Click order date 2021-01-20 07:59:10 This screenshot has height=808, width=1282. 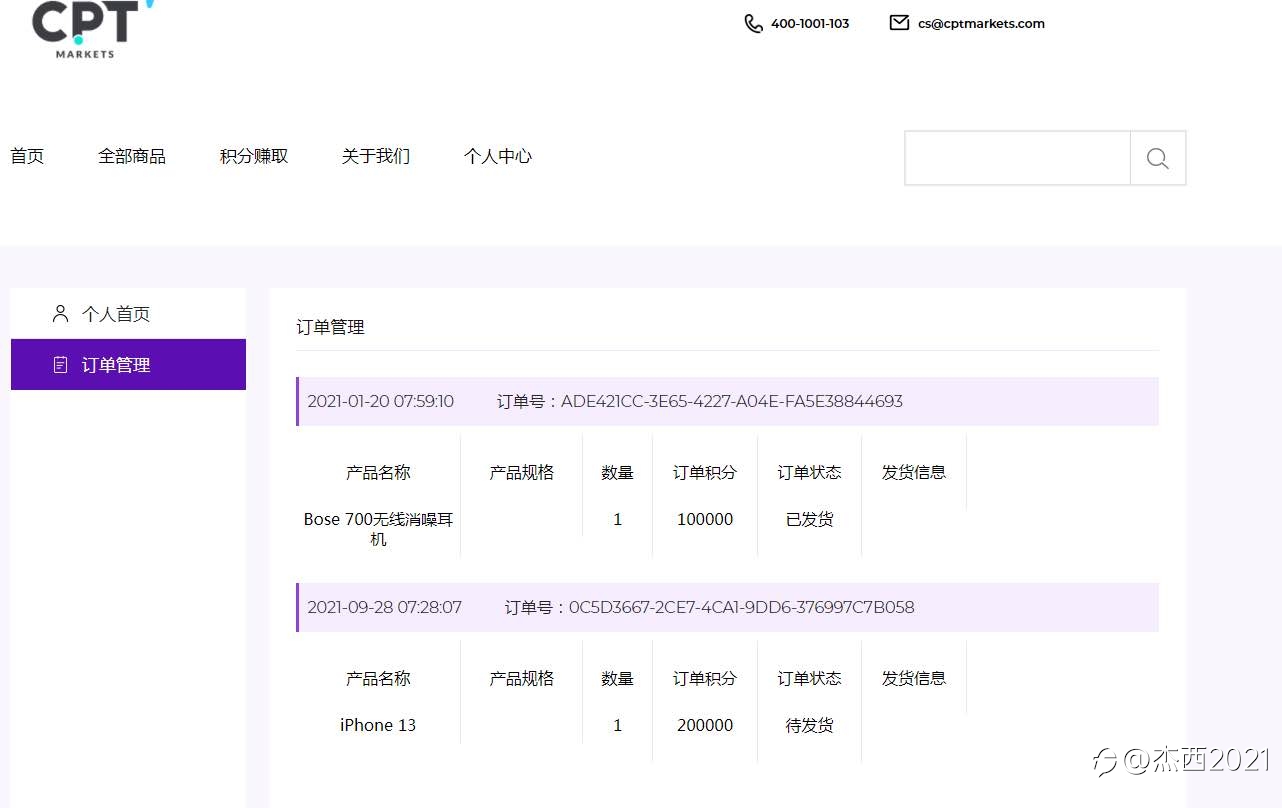tap(380, 401)
